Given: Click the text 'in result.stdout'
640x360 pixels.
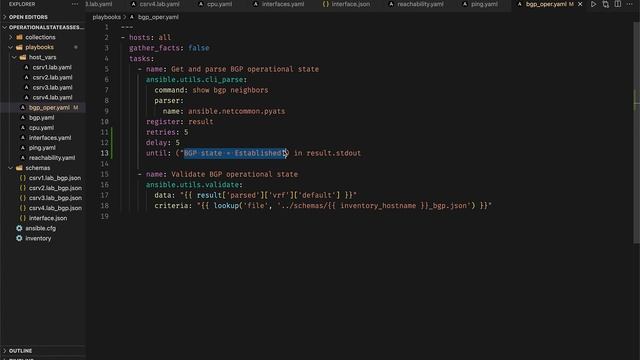Looking at the screenshot, I should pyautogui.click(x=327, y=153).
